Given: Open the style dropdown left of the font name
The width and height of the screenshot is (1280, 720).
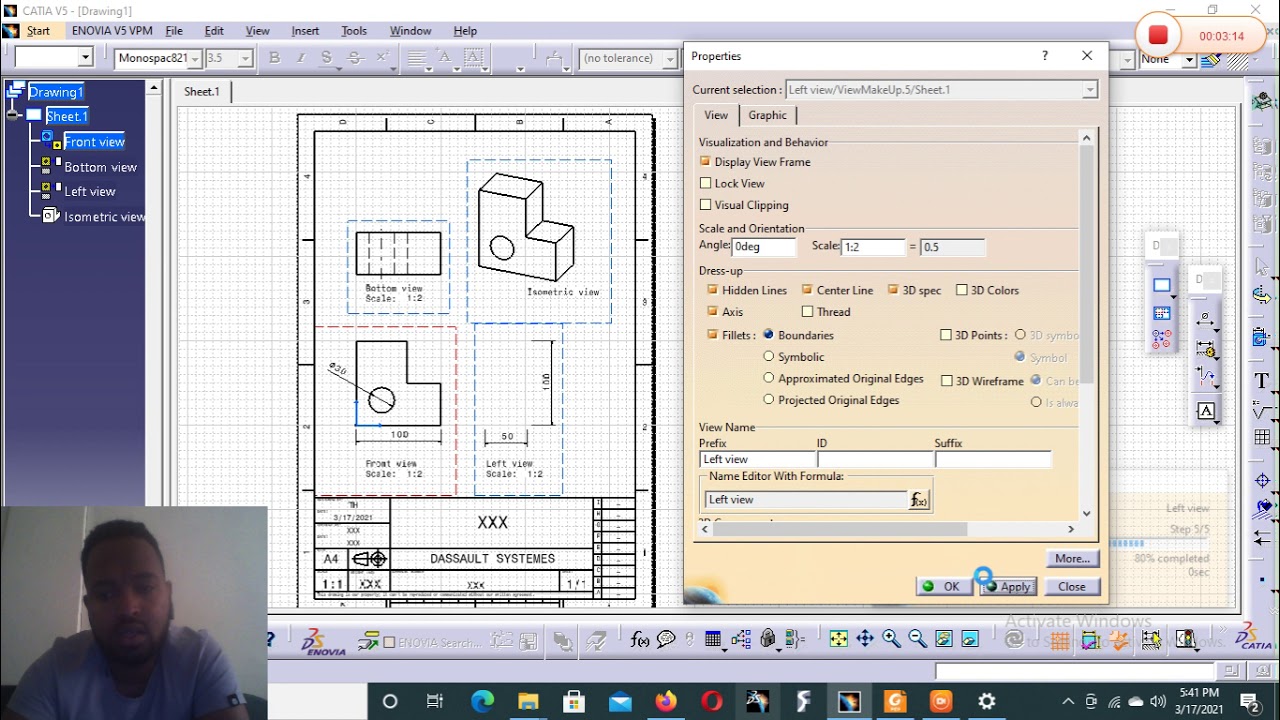Looking at the screenshot, I should point(85,58).
